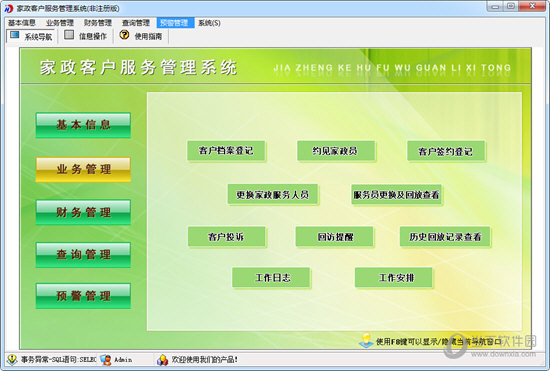Click the F8 hint text
Viewport: 550px width, 371px height.
(x=438, y=341)
